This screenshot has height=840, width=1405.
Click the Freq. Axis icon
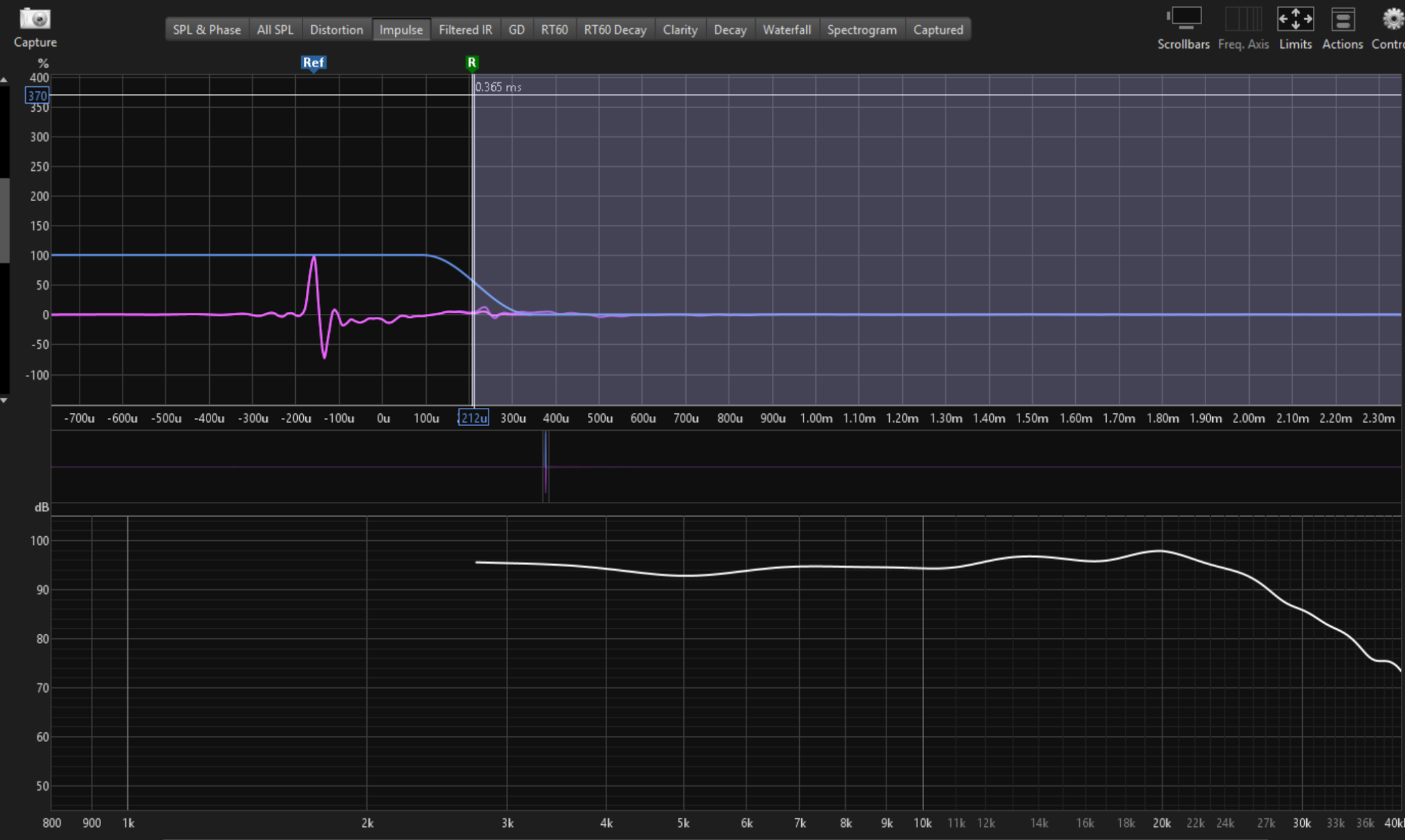click(1243, 19)
